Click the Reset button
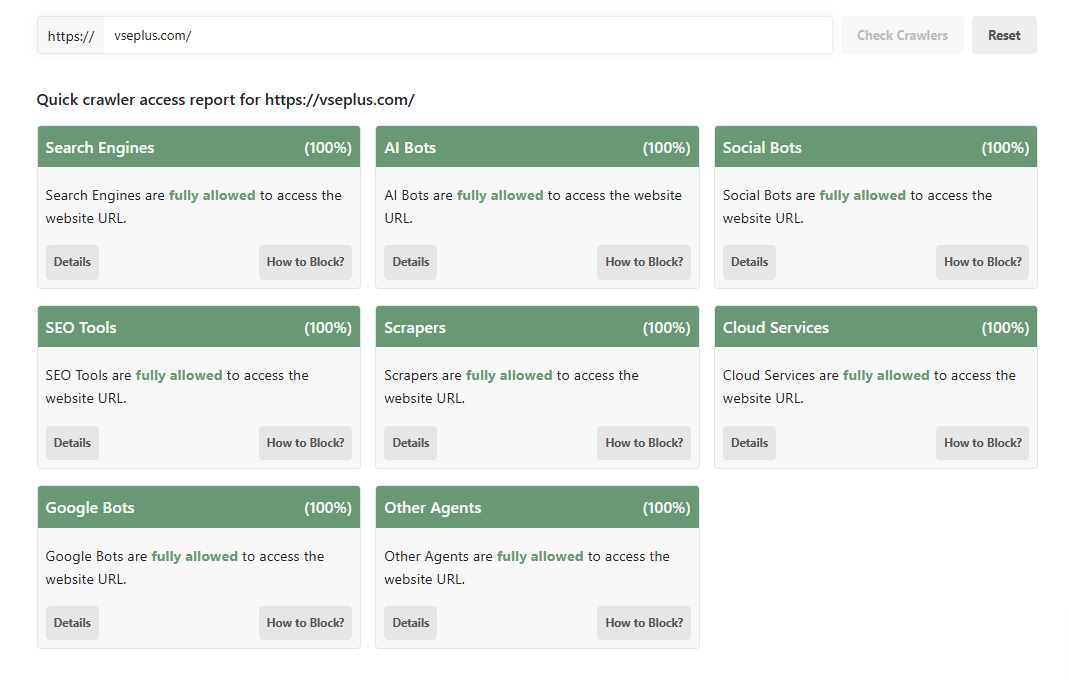Viewport: 1068px width, 679px height. tap(1004, 35)
